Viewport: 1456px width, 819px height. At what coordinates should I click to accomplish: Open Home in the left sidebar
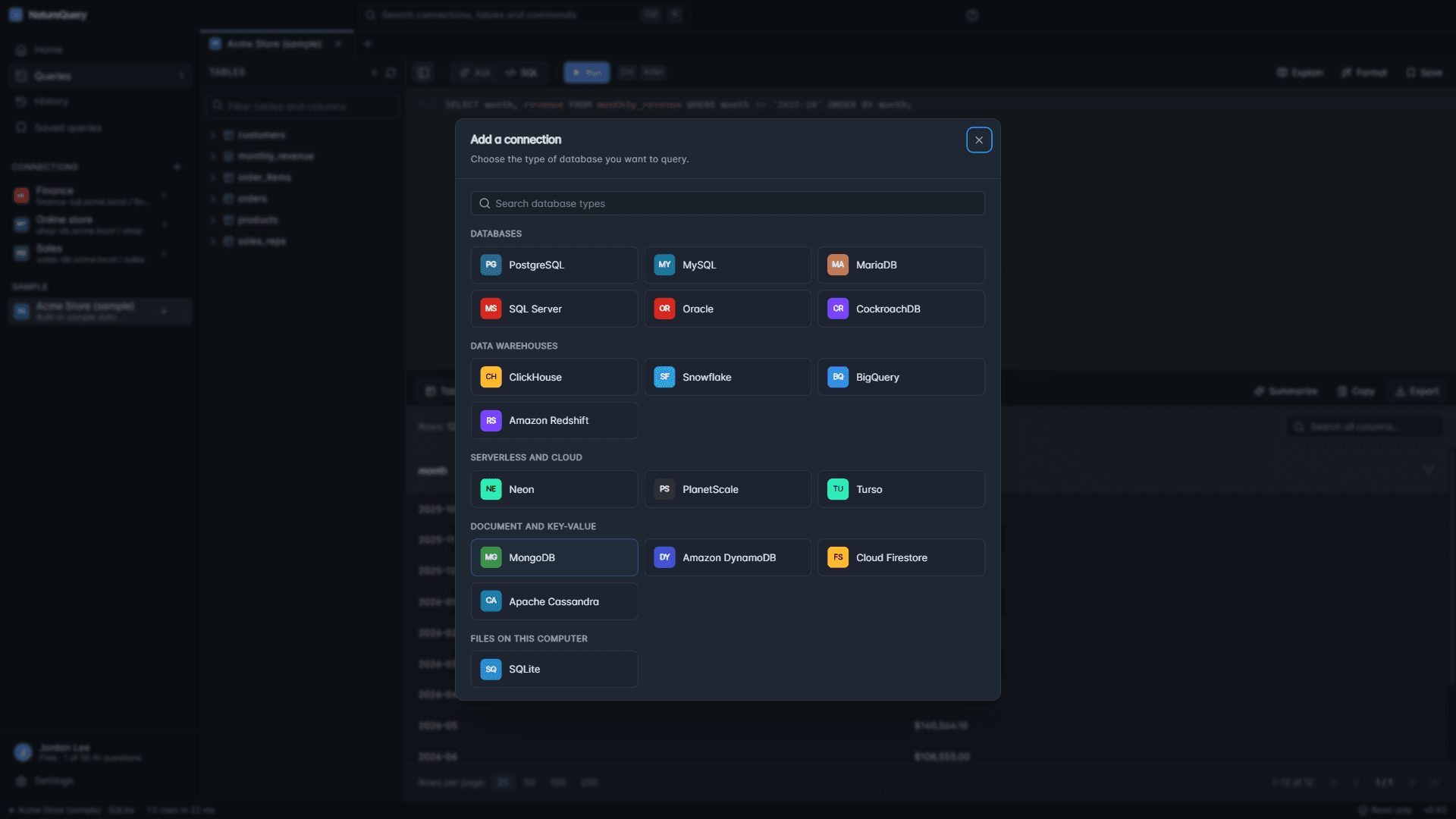point(99,50)
